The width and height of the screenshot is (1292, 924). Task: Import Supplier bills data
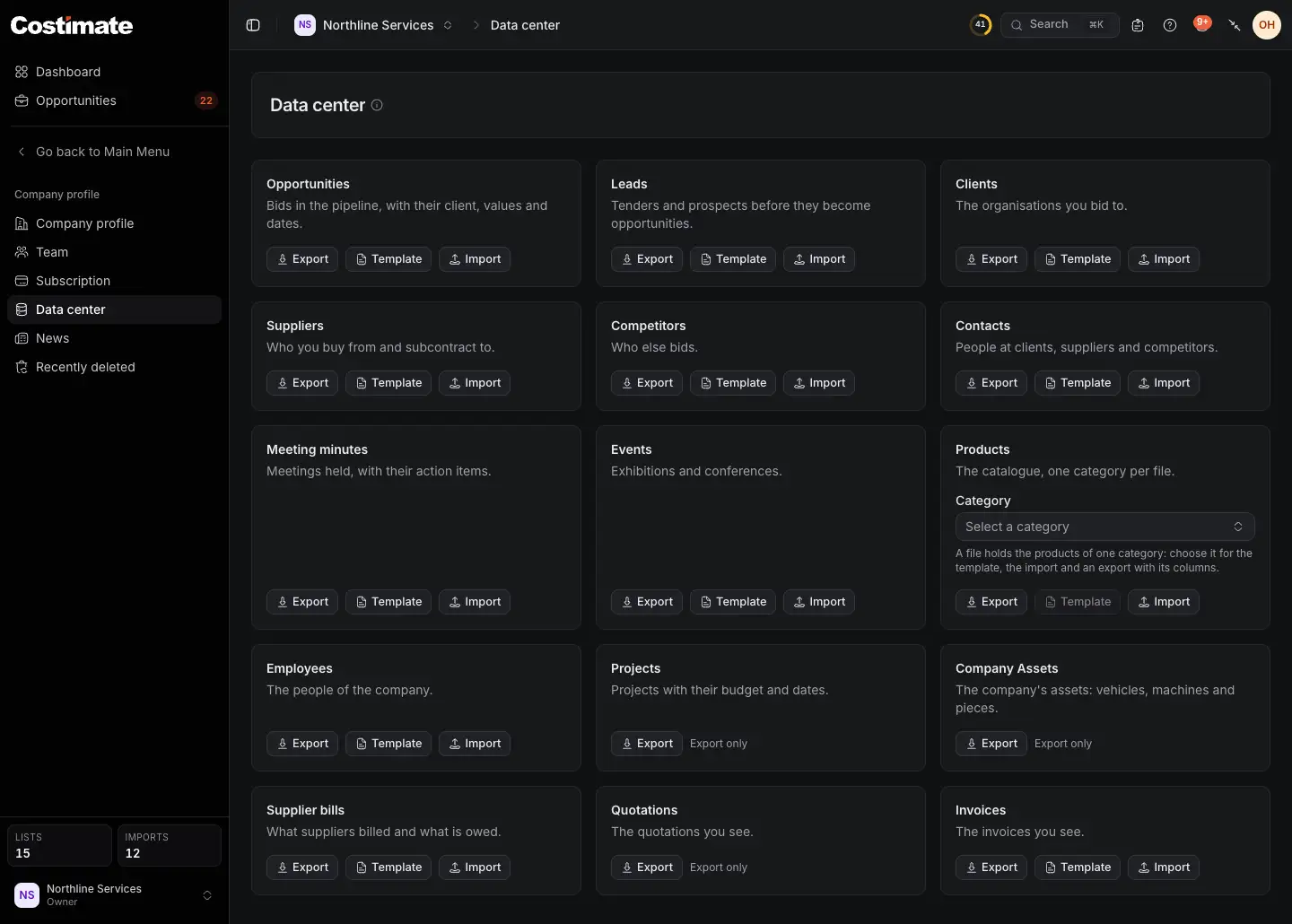(x=475, y=867)
